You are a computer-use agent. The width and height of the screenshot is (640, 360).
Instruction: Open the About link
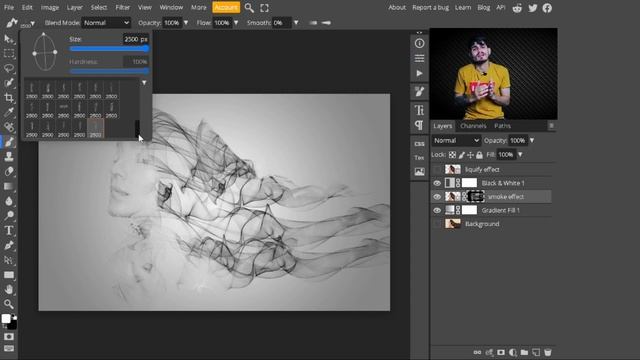pyautogui.click(x=397, y=7)
